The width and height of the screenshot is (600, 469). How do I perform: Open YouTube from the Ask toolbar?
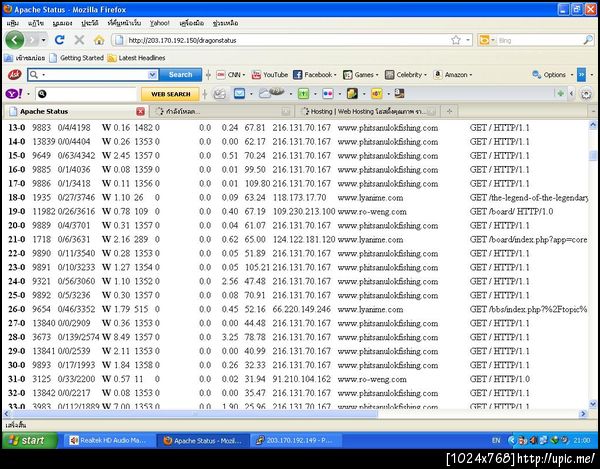pos(270,75)
